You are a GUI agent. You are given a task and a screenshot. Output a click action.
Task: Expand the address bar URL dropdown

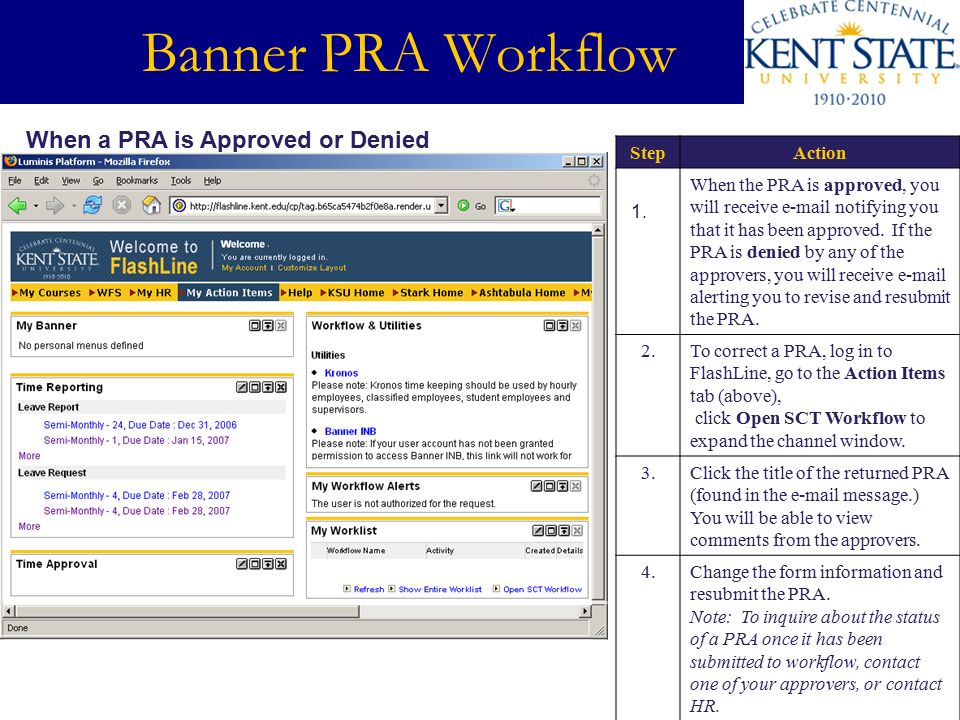coord(441,206)
